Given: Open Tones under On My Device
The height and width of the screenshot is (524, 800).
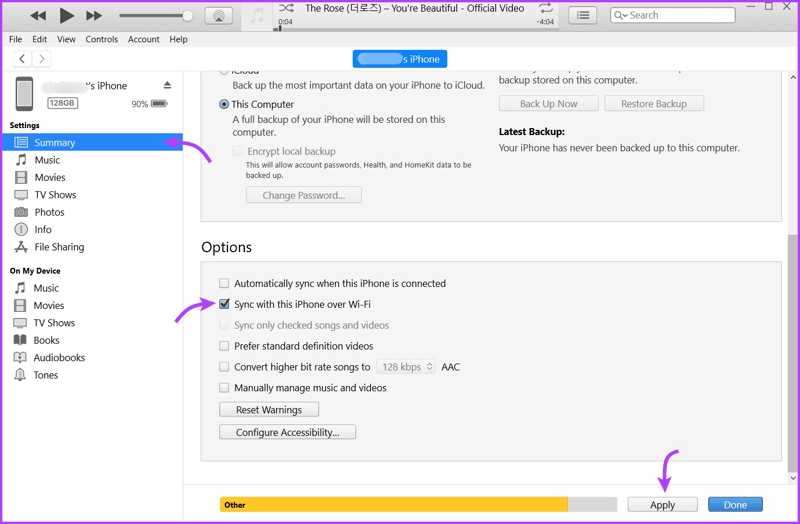Looking at the screenshot, I should click(x=46, y=375).
